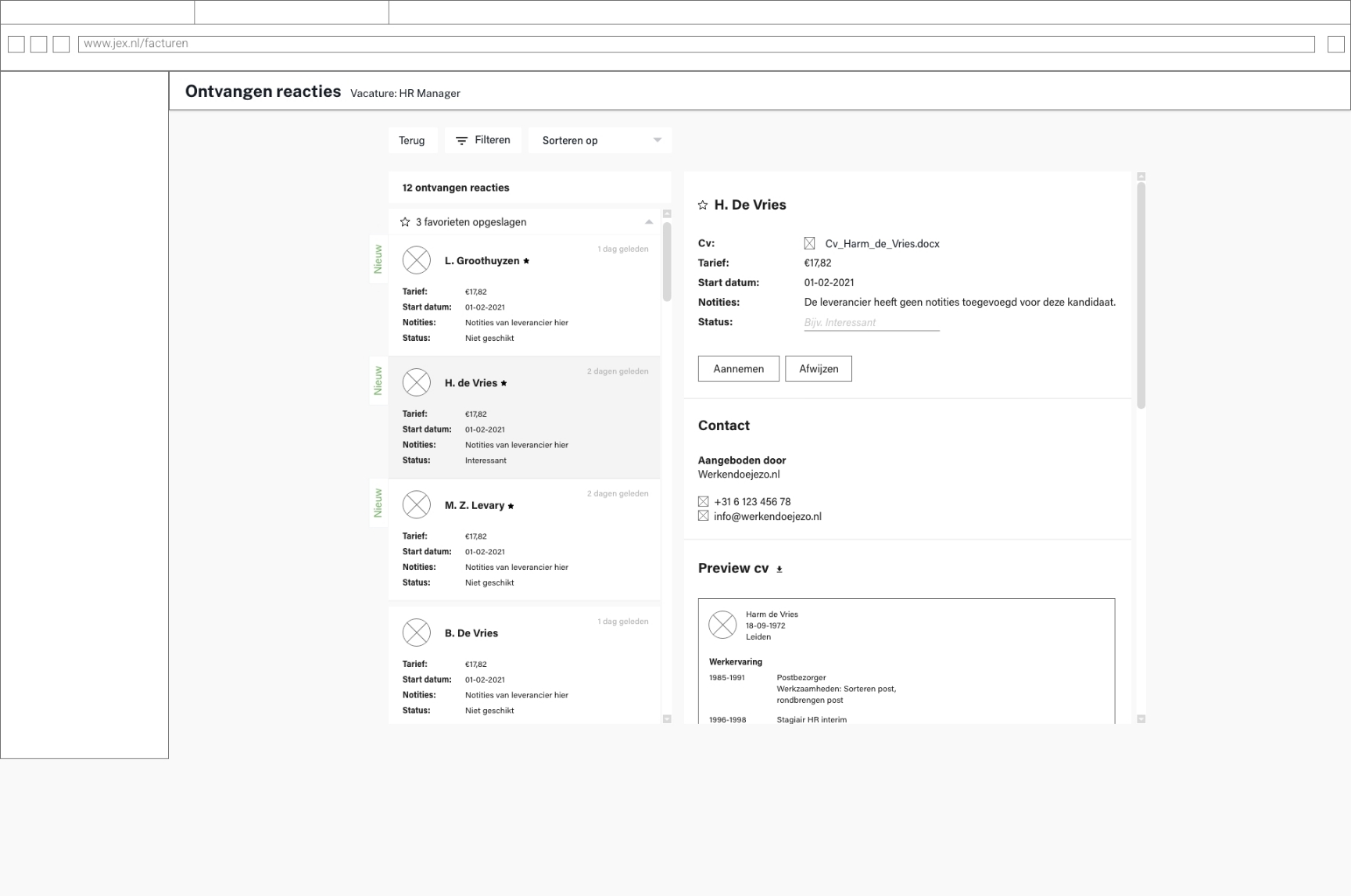Click phone number +31 6 123 456 78
Viewport: 1351px width, 896px height.
point(752,502)
